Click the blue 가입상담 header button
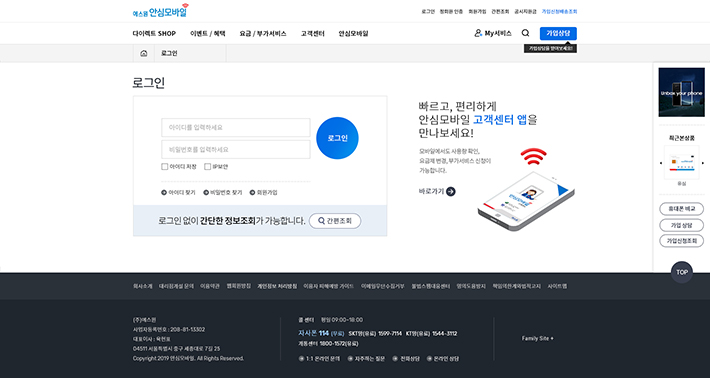710x378 pixels. click(558, 33)
